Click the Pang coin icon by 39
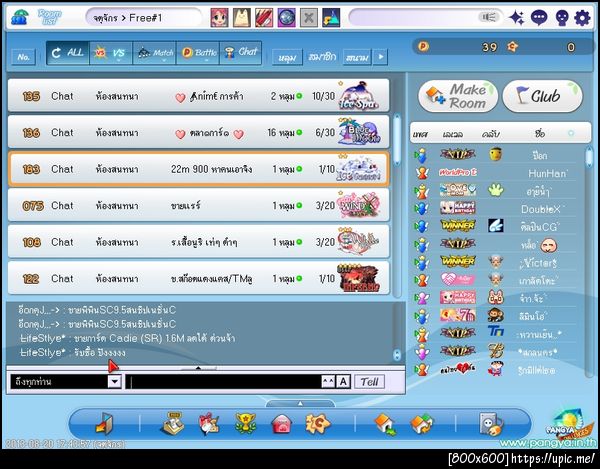The image size is (600, 469). click(423, 46)
